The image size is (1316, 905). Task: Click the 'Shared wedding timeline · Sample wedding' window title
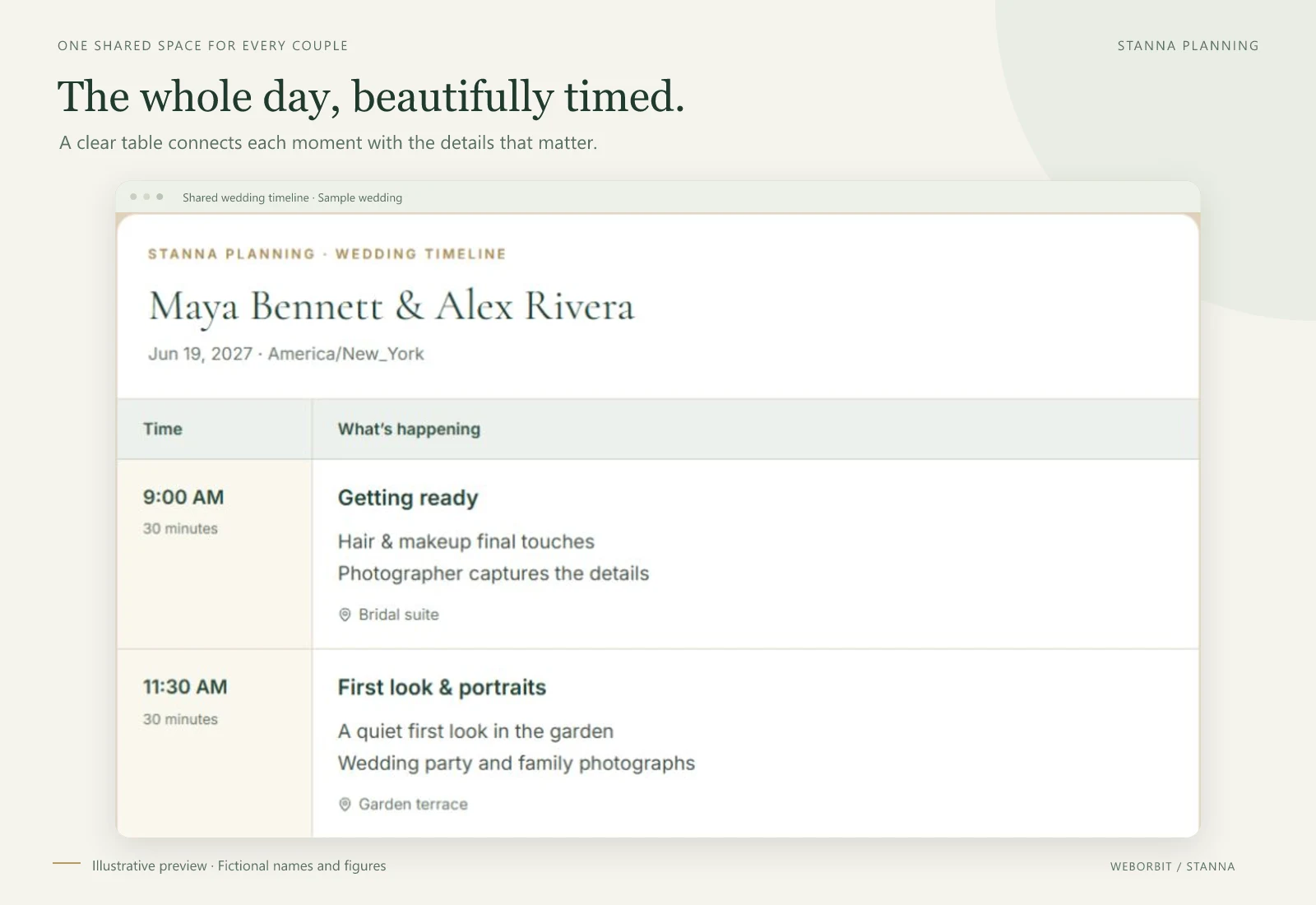pos(292,197)
